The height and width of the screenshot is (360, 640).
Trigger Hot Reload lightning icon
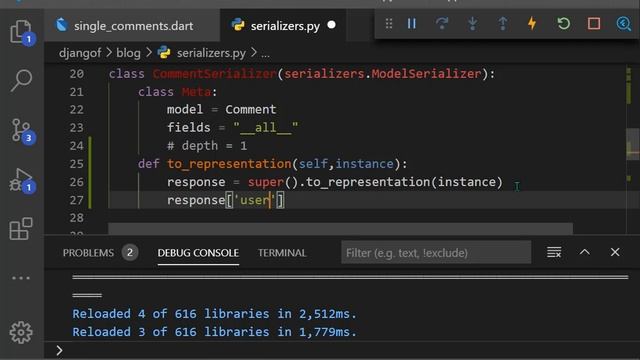pos(532,24)
